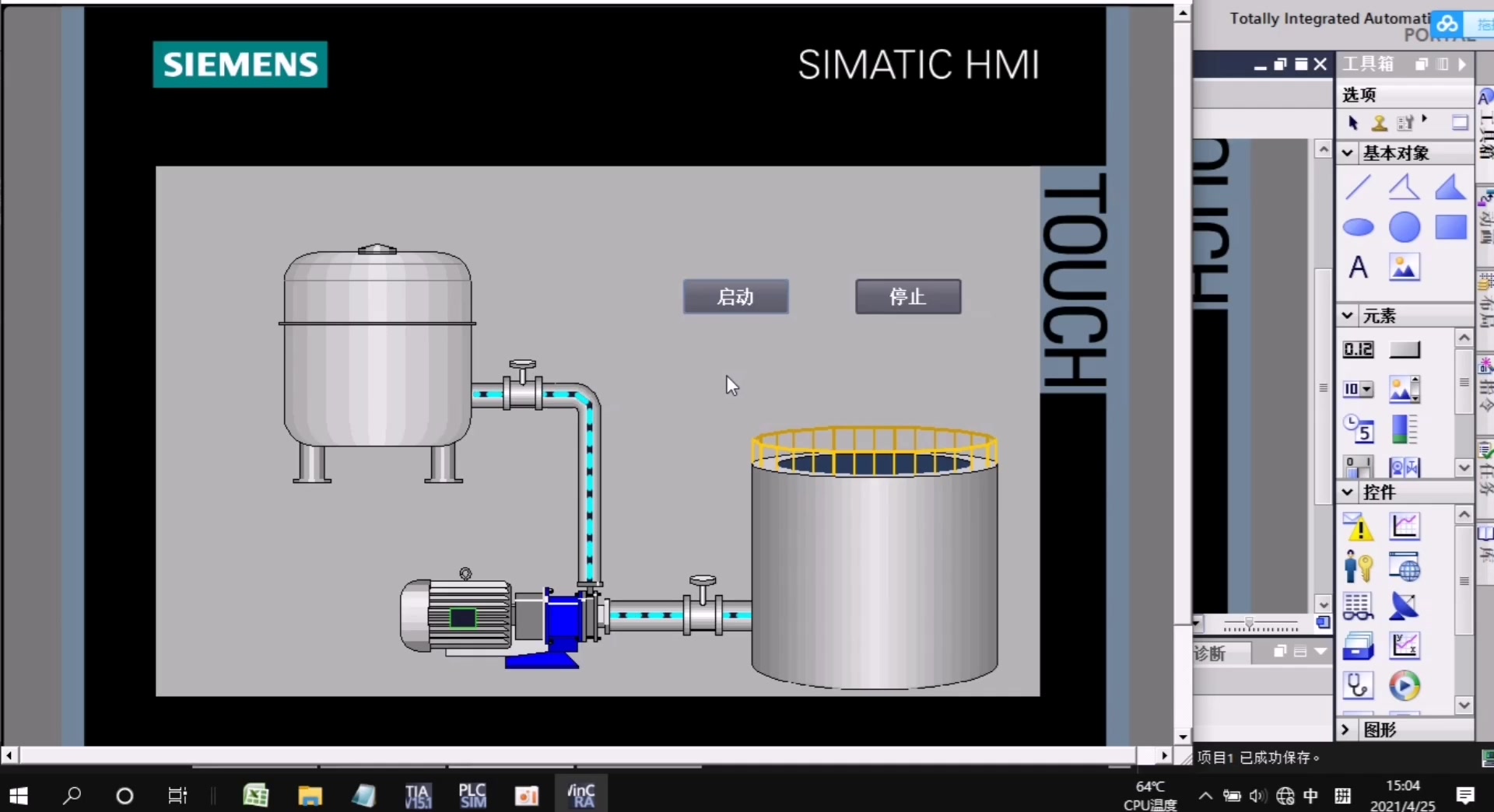1494x812 pixels.
Task: Open the zoom level dropdown beside slider
Action: [x=1198, y=625]
